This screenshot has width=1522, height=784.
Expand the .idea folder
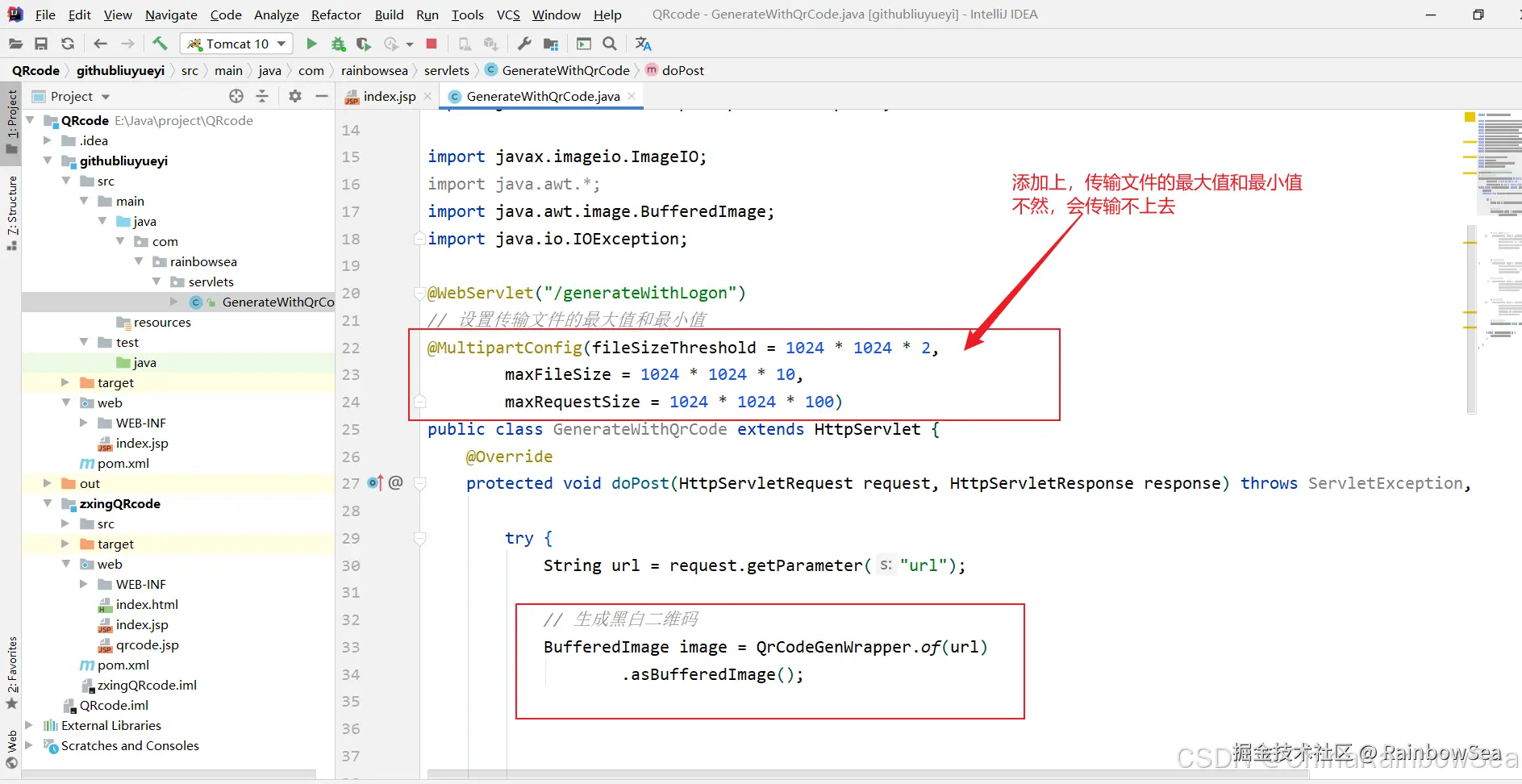point(48,140)
